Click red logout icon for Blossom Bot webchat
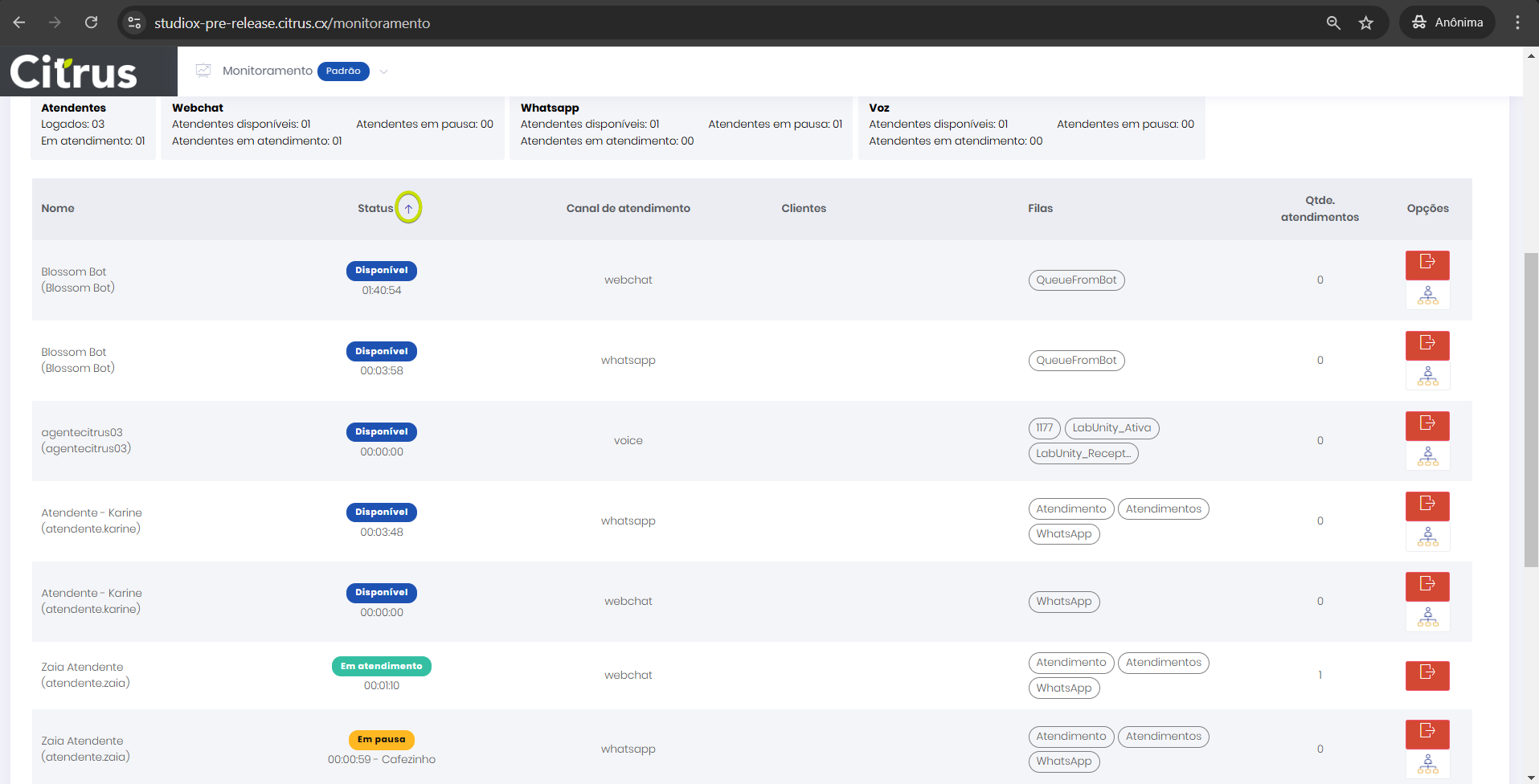 tap(1427, 264)
